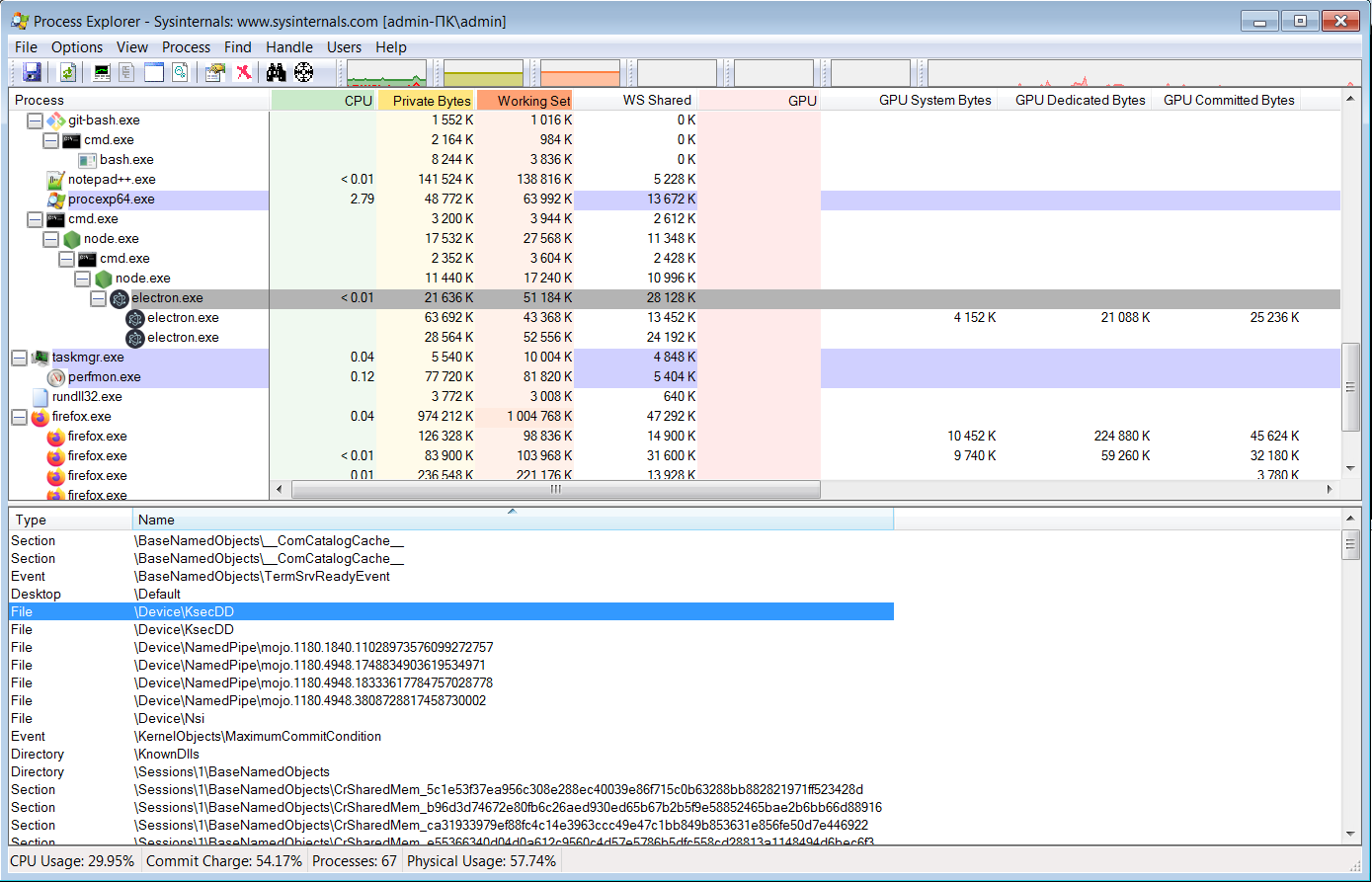Collapse the cmd.exe with 2 352 K

click(66, 259)
